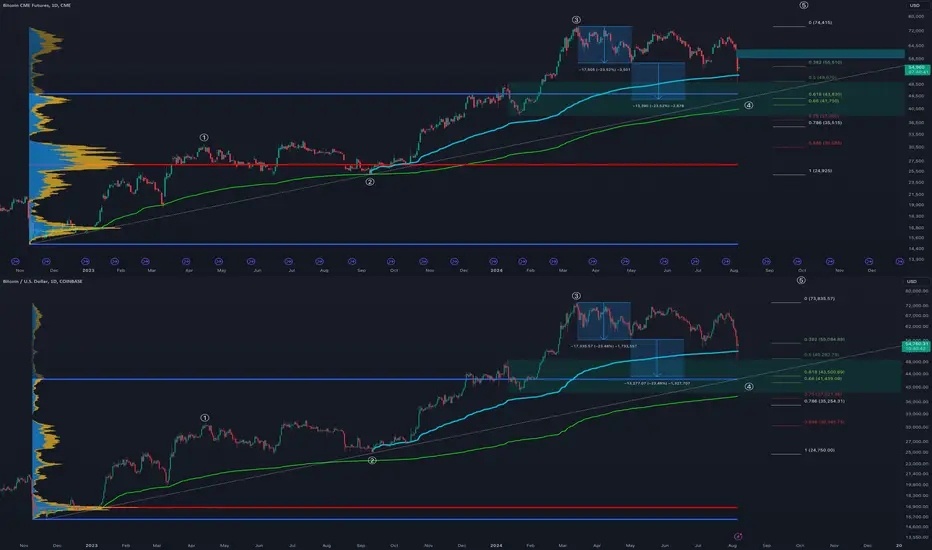
Task: Open the event icon above Mar 2024, top chart
Action: [x=553, y=261]
